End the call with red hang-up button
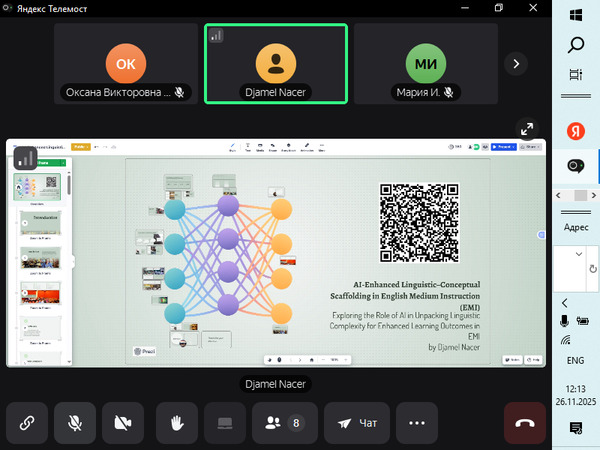Screen dimensions: 600x450 click(524, 423)
